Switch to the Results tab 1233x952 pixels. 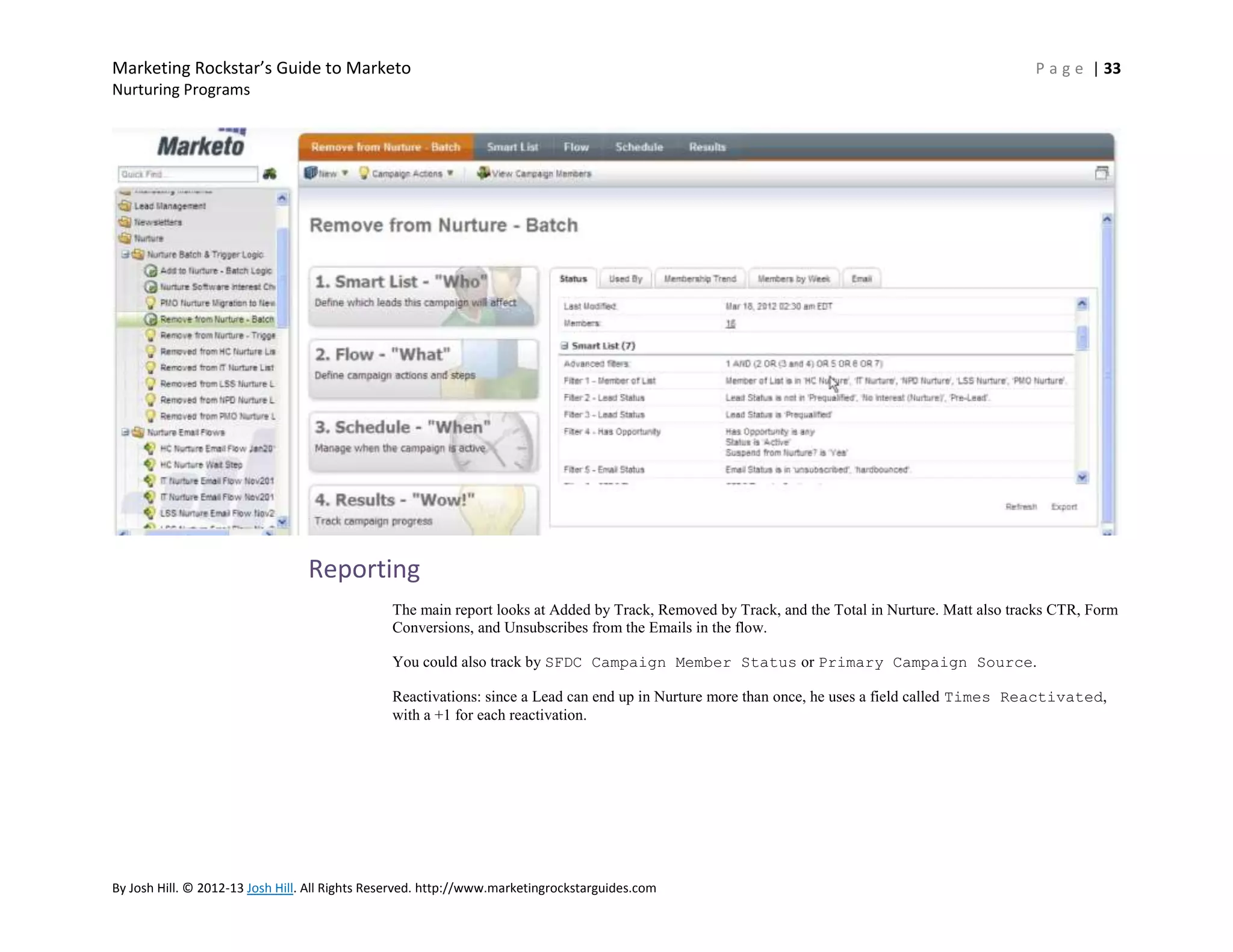[x=707, y=147]
